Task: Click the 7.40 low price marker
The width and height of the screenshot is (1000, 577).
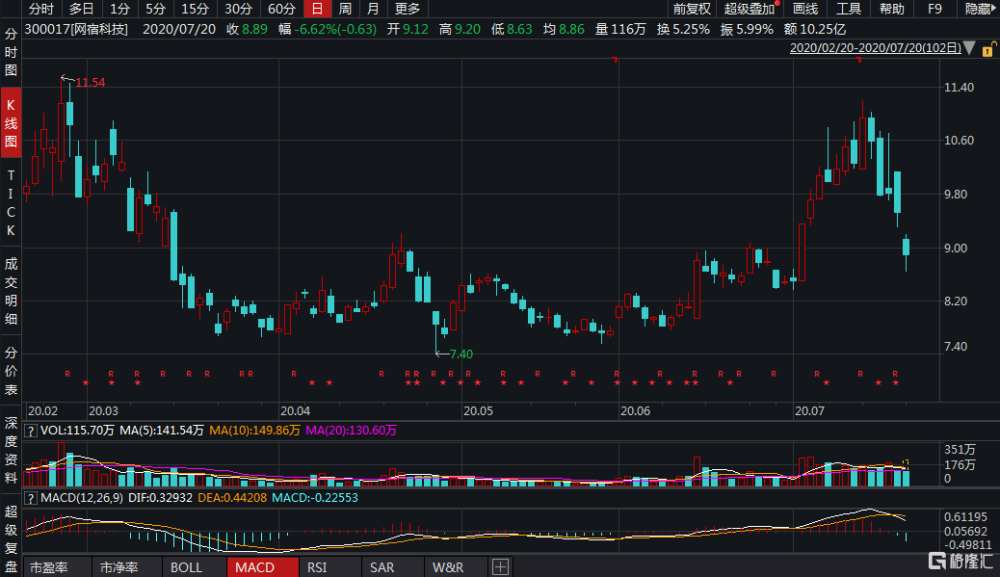Action: pos(460,354)
